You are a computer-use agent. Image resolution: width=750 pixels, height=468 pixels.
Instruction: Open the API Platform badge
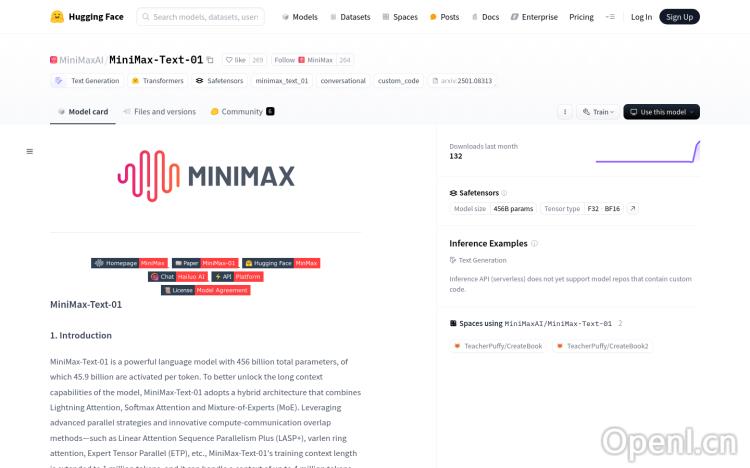237,277
